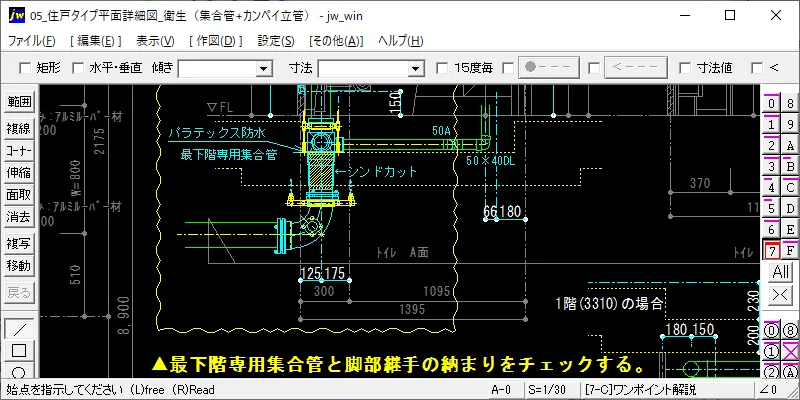Select the 伸縮 (extend/trim) tool
The image size is (800, 400).
pyautogui.click(x=19, y=172)
